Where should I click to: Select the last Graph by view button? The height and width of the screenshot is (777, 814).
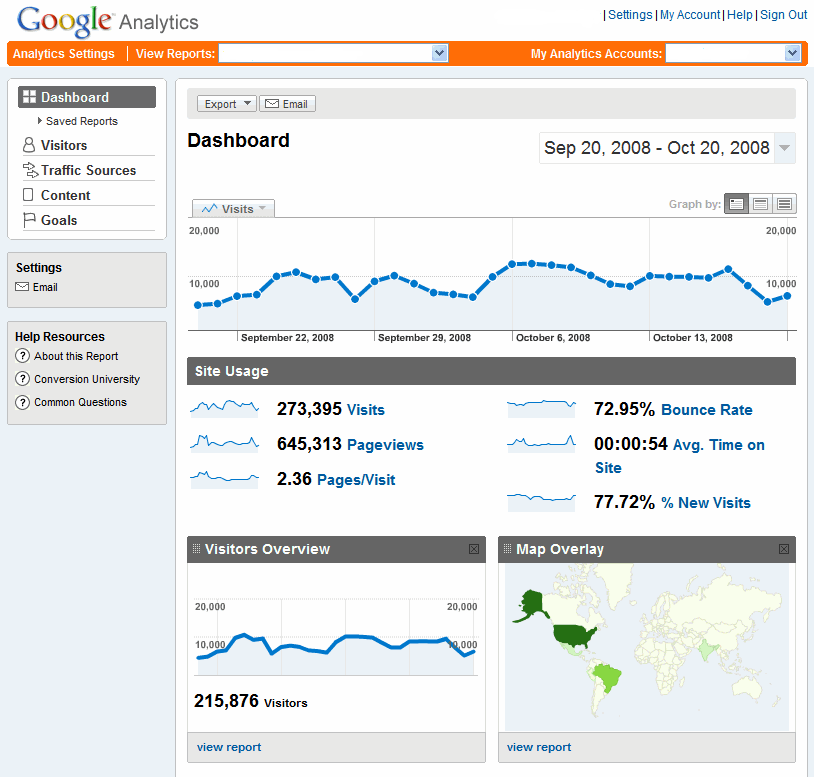(785, 204)
